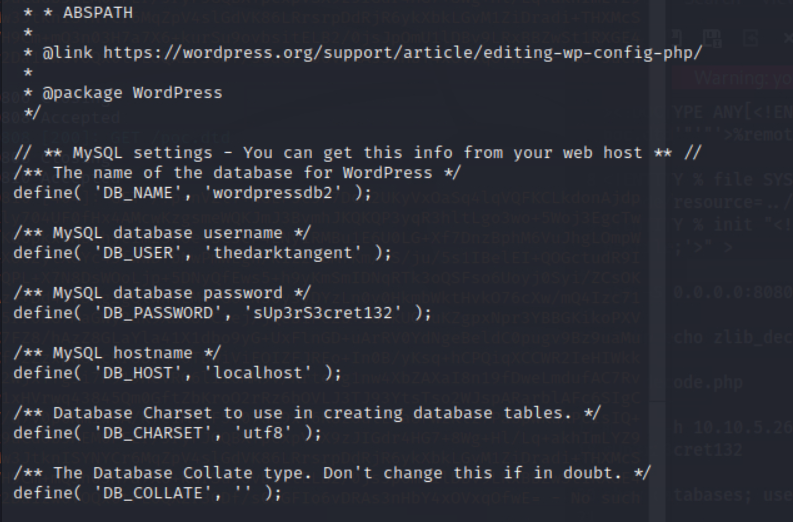Viewport: 793px width, 522px height.
Task: Click the faint Save As toolbar icon
Action: point(713,38)
